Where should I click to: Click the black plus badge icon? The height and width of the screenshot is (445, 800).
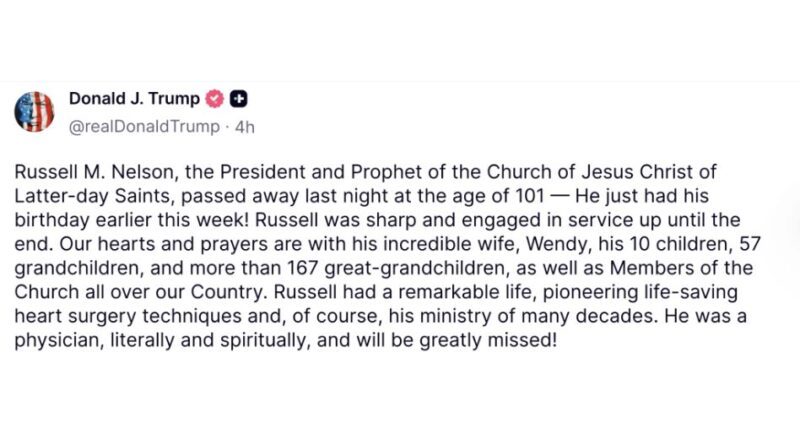pos(239,98)
